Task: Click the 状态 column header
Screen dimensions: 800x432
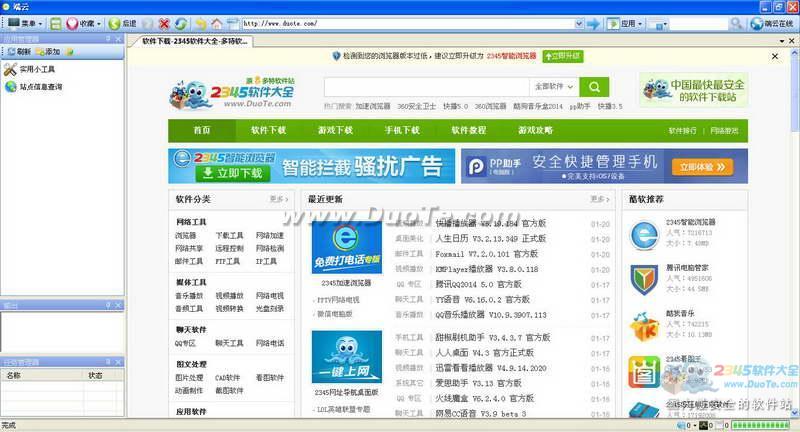Action: coord(104,375)
